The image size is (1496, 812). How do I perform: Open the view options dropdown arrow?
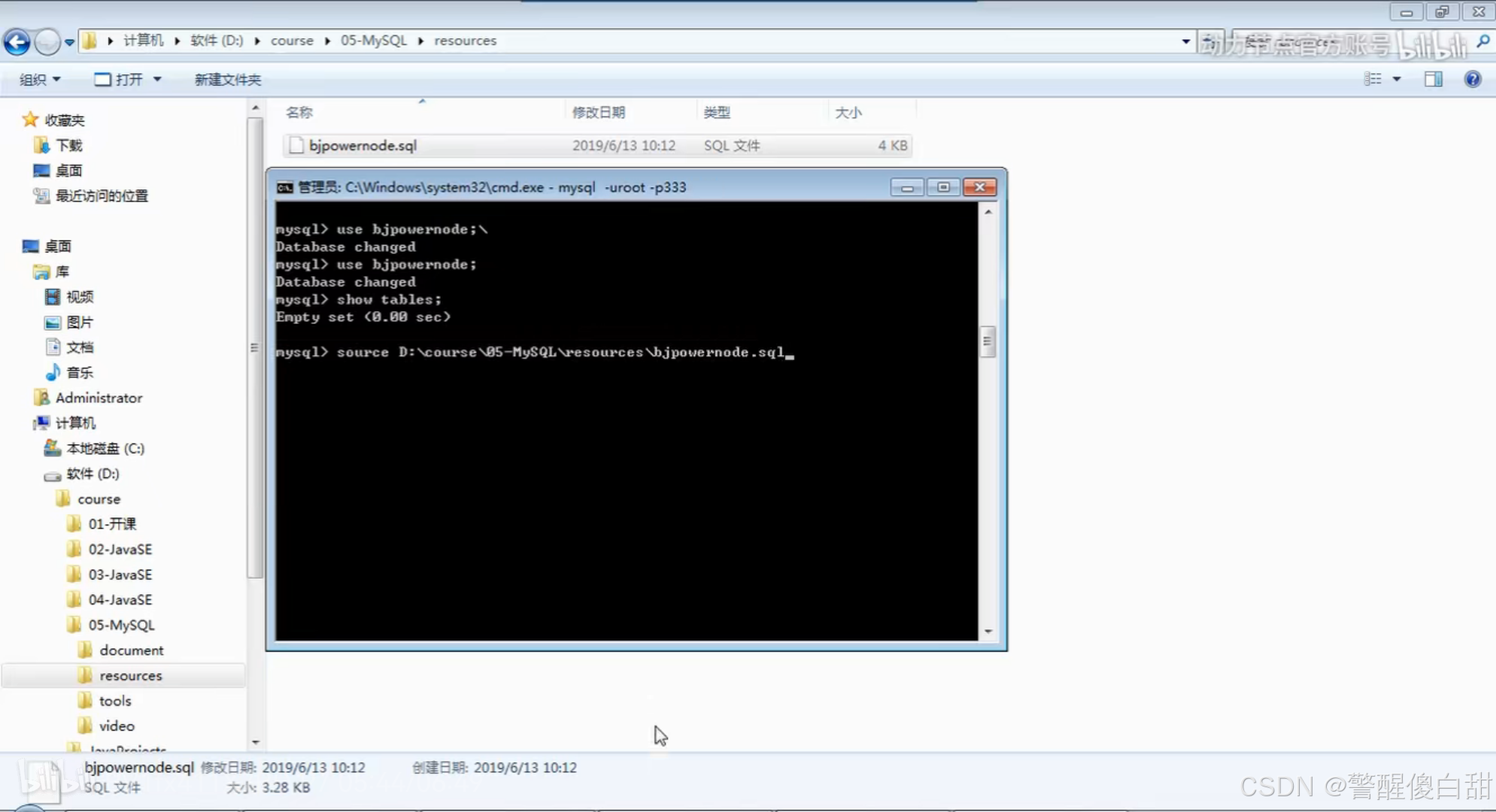[x=1397, y=79]
